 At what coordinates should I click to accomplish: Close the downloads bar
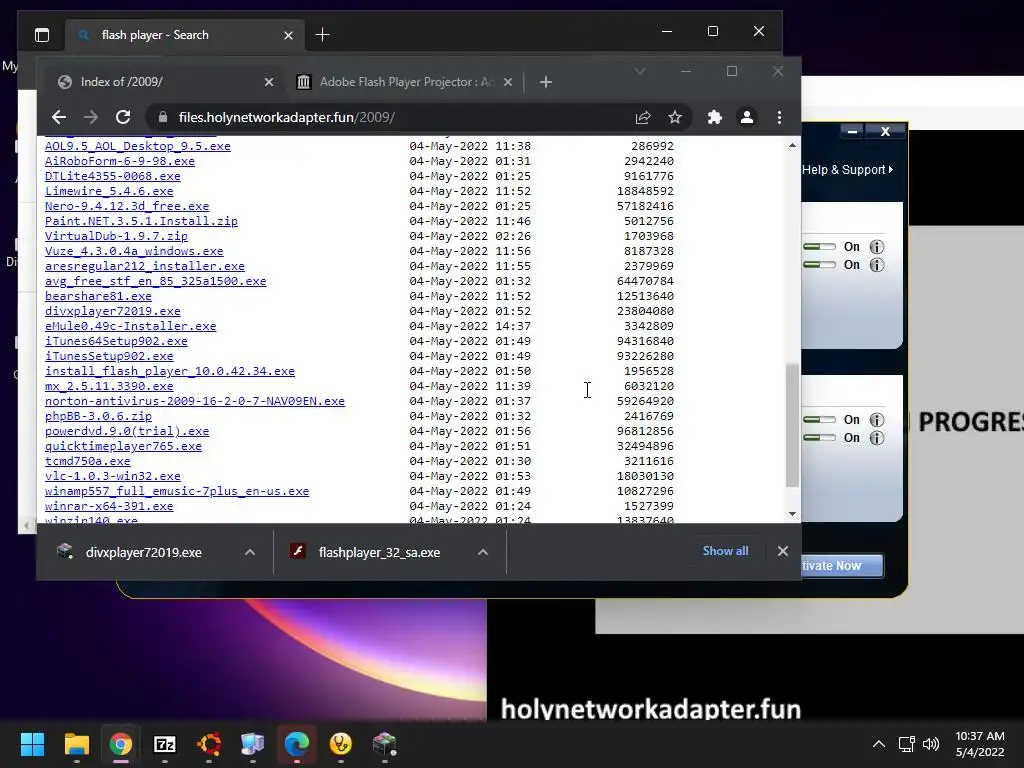point(782,551)
